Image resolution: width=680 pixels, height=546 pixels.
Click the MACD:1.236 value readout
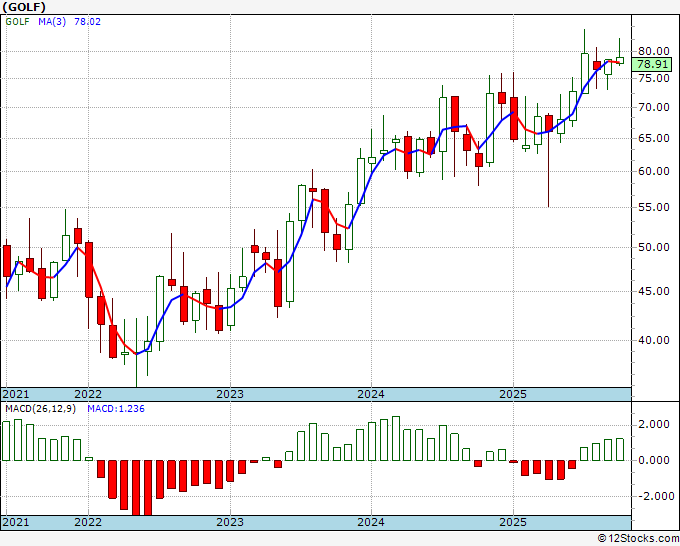click(x=116, y=409)
